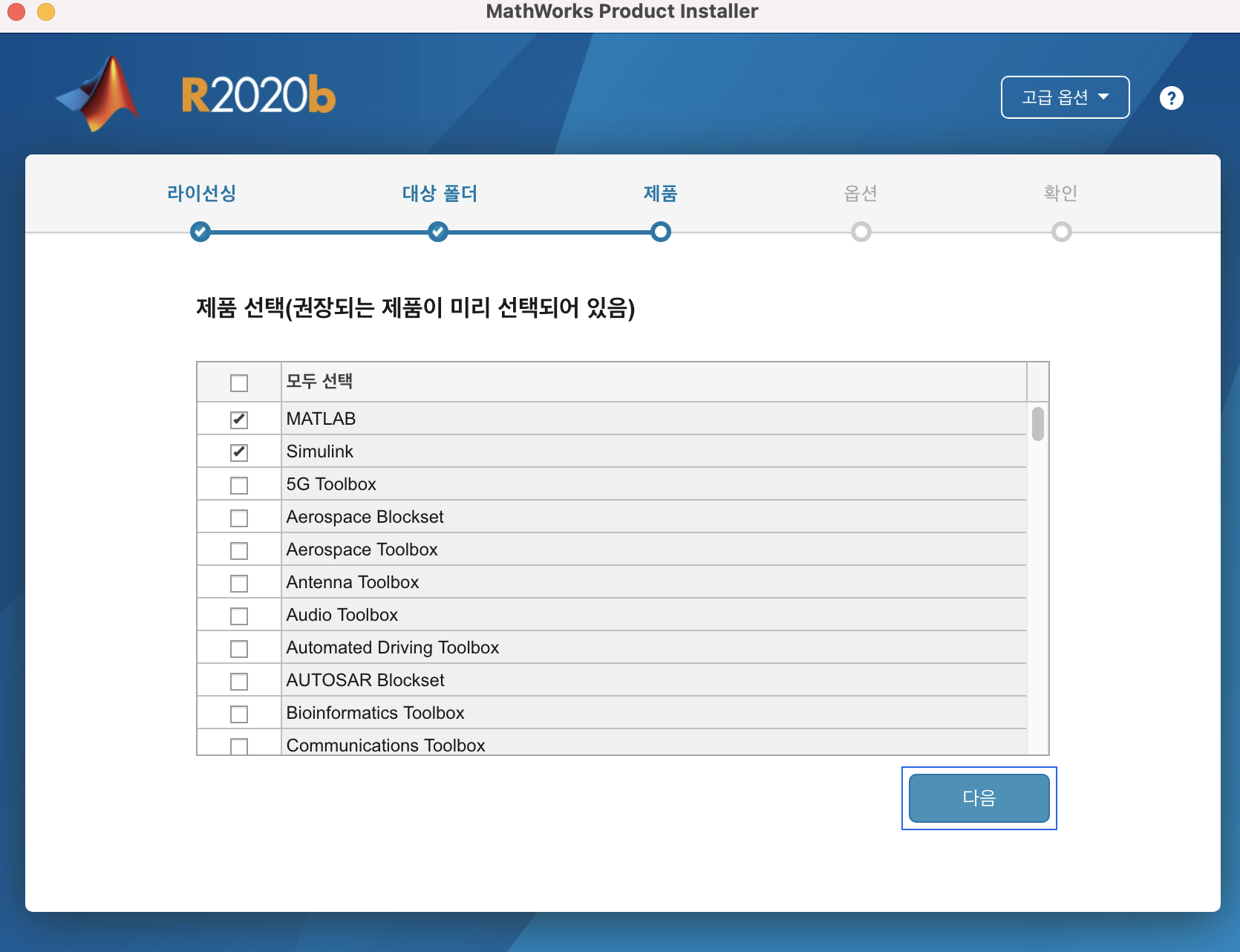Click the R2020b release label
Image resolution: width=1240 pixels, height=952 pixels.
point(258,95)
